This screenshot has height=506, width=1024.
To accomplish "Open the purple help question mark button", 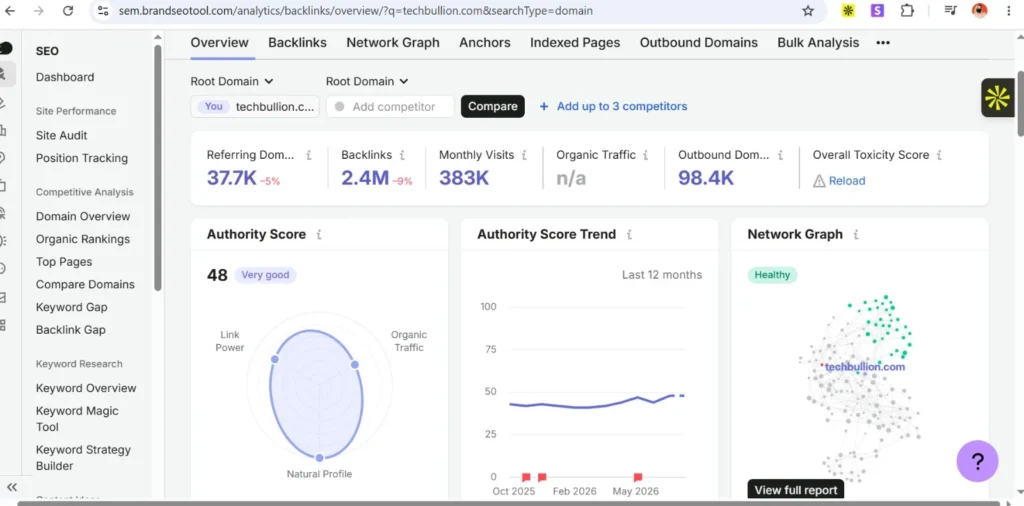I will click(x=977, y=461).
